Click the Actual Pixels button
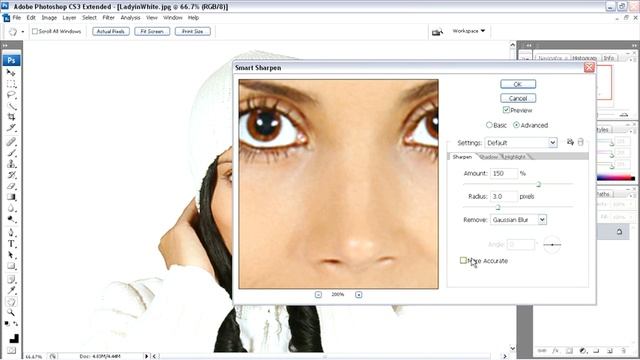The height and width of the screenshot is (360, 640). (111, 31)
